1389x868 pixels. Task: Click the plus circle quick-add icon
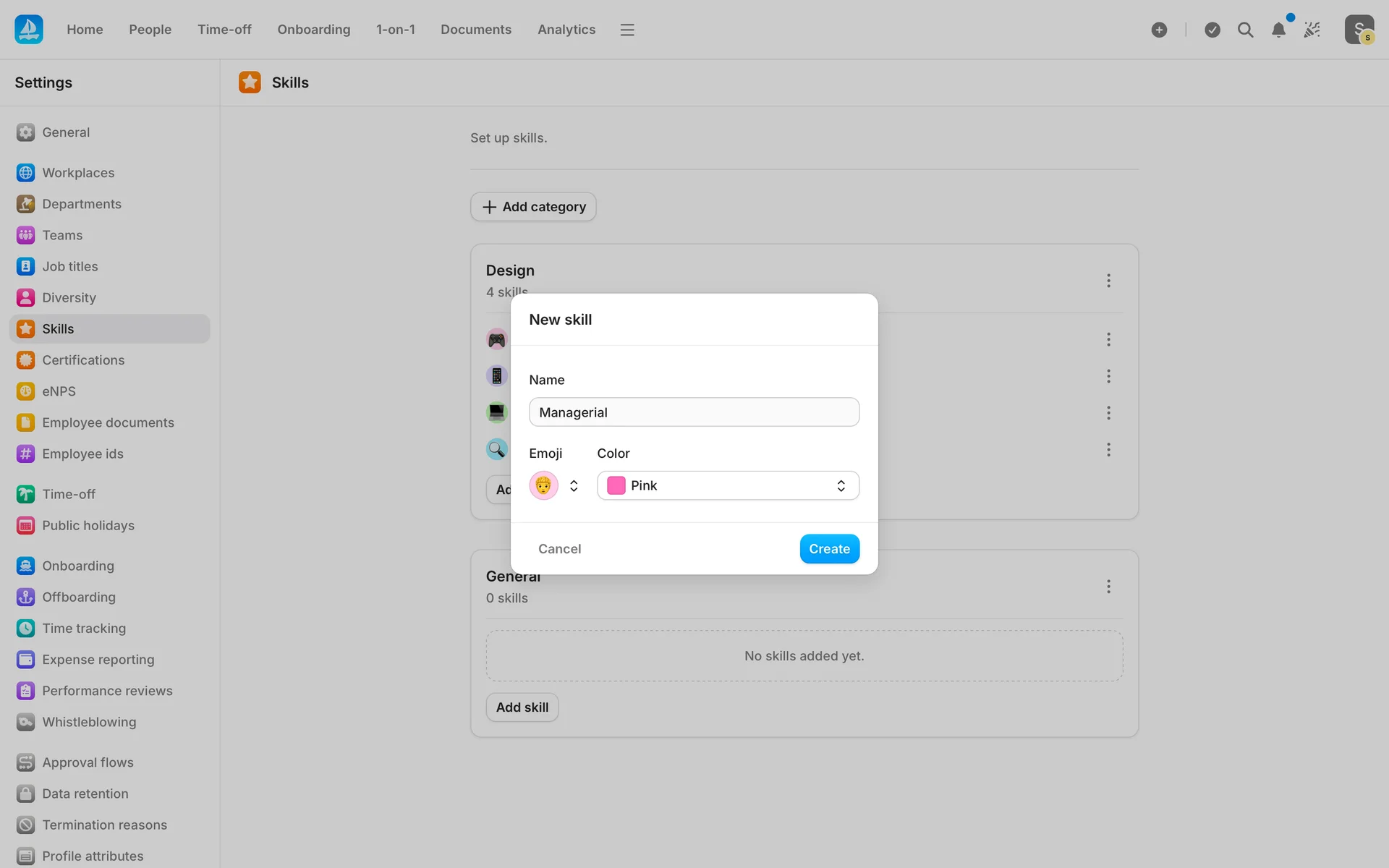tap(1159, 30)
